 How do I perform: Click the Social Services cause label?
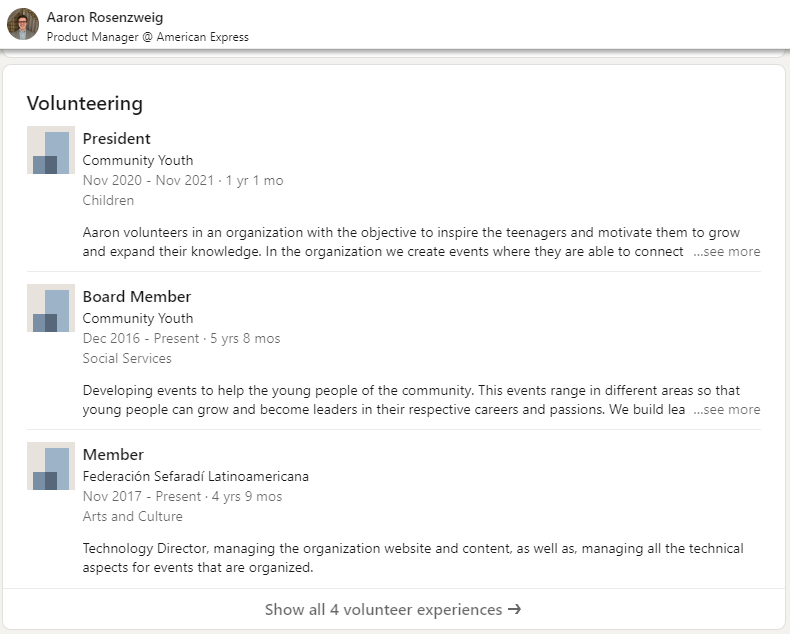pyautogui.click(x=127, y=358)
